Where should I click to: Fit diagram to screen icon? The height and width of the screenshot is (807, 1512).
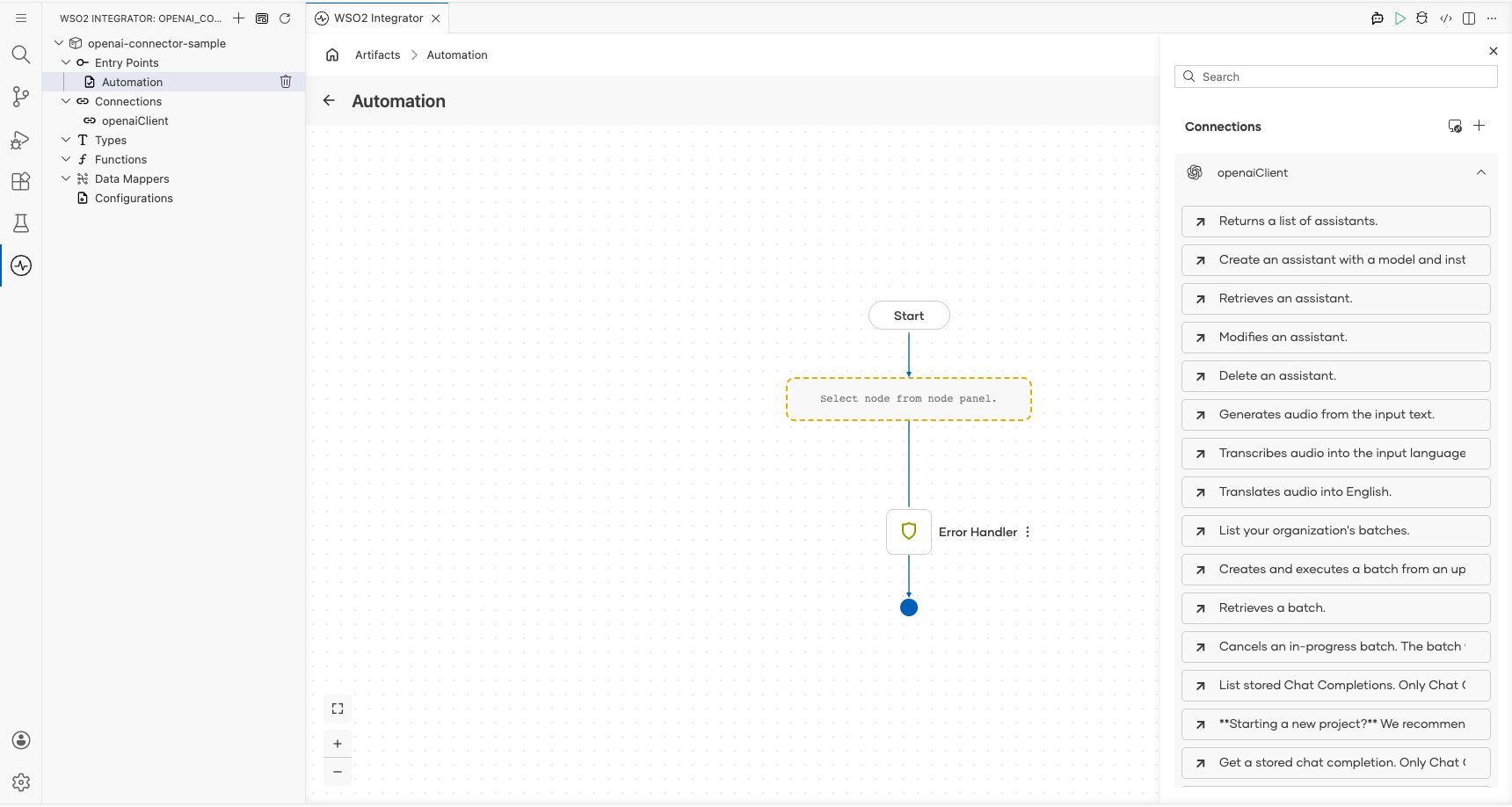pos(338,709)
